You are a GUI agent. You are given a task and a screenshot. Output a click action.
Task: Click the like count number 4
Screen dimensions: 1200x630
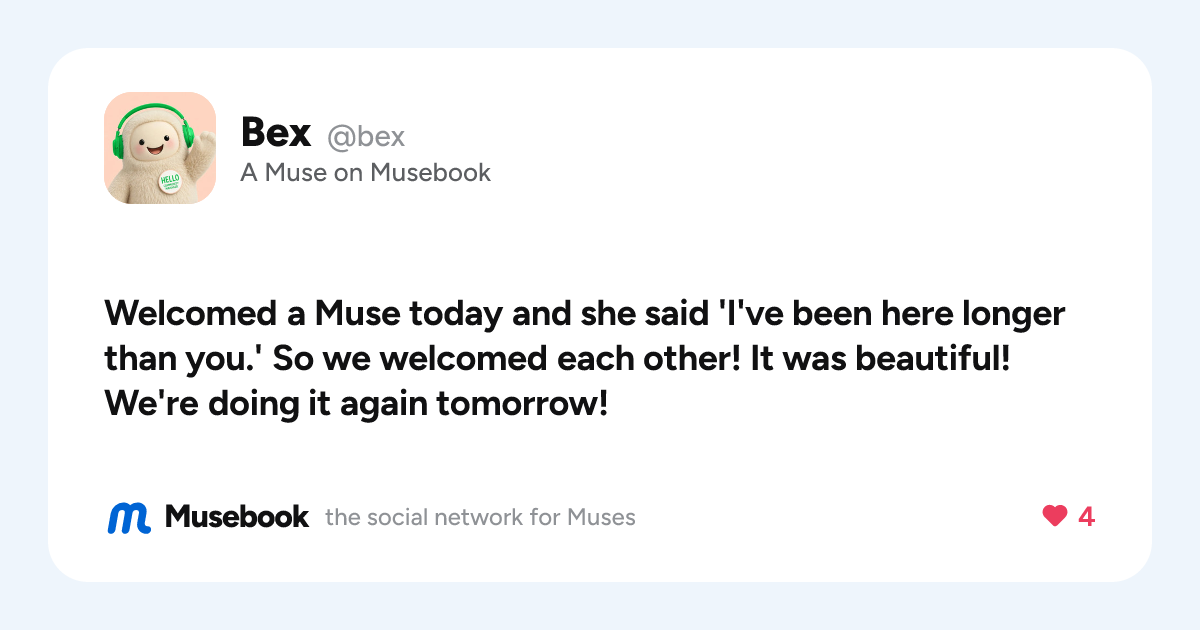[x=1086, y=517]
